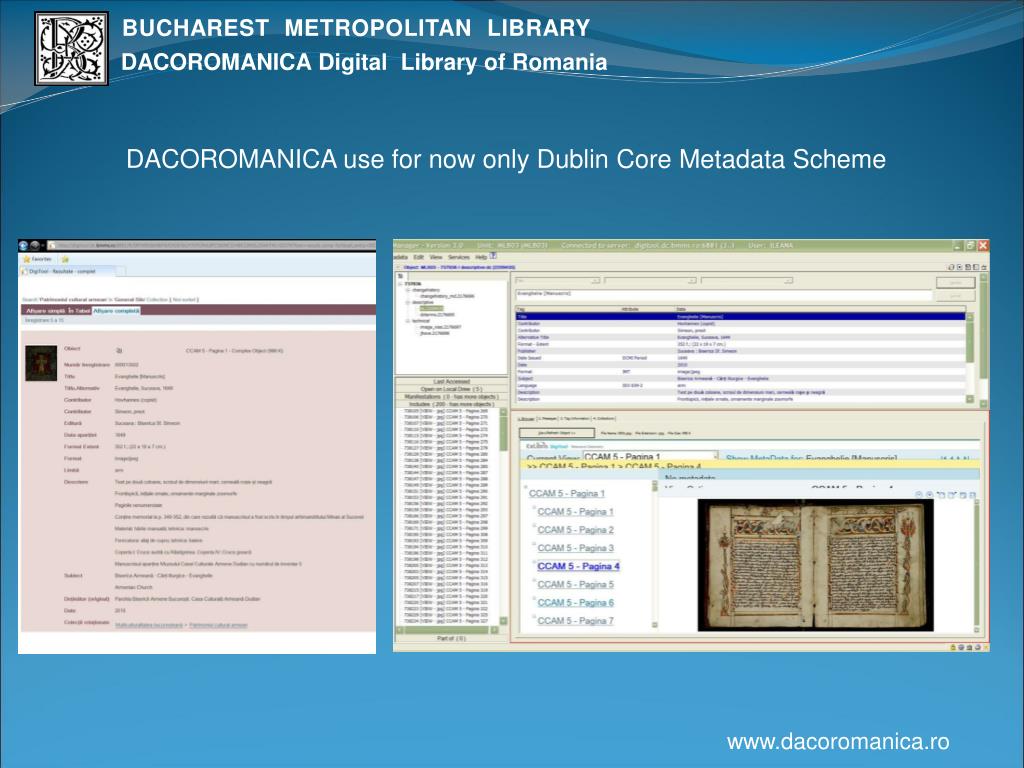
Task: Open the bold CCAM 5 - Pagina 4 link
Action: [x=579, y=566]
